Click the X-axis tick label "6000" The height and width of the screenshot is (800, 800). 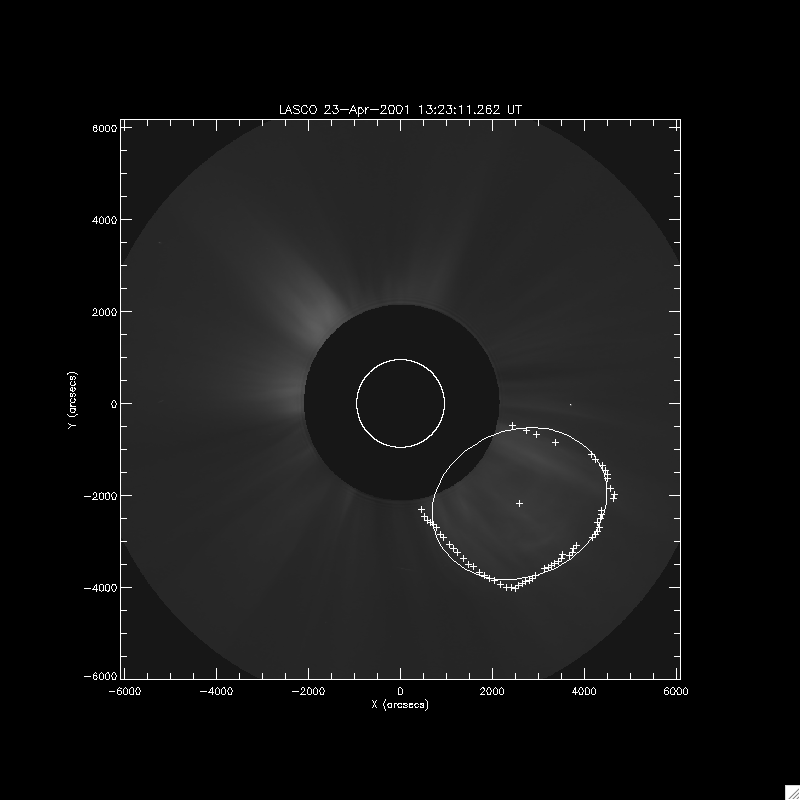[x=677, y=691]
